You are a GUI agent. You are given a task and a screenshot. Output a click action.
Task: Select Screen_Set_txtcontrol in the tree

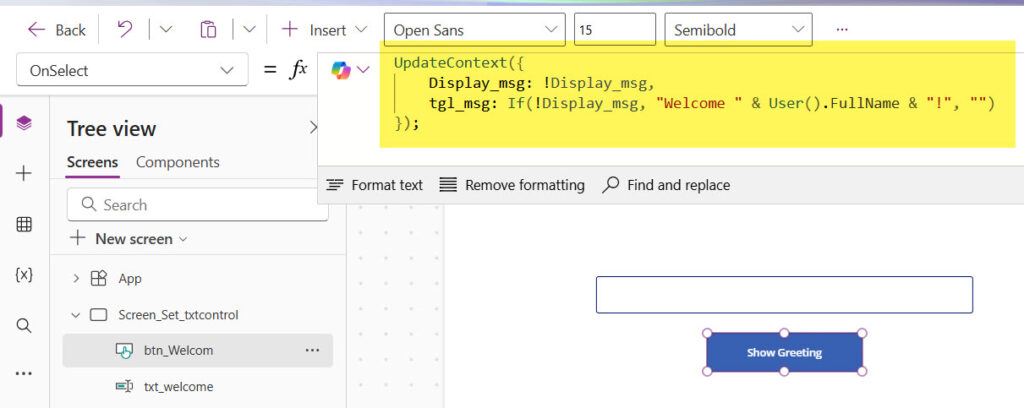[x=178, y=315]
